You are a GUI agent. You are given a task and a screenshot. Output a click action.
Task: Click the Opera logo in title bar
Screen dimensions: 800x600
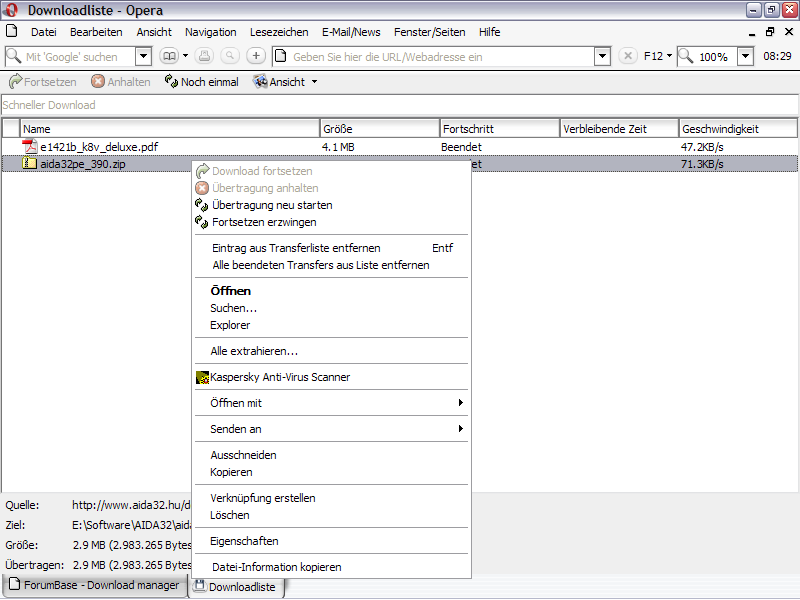click(x=11, y=10)
